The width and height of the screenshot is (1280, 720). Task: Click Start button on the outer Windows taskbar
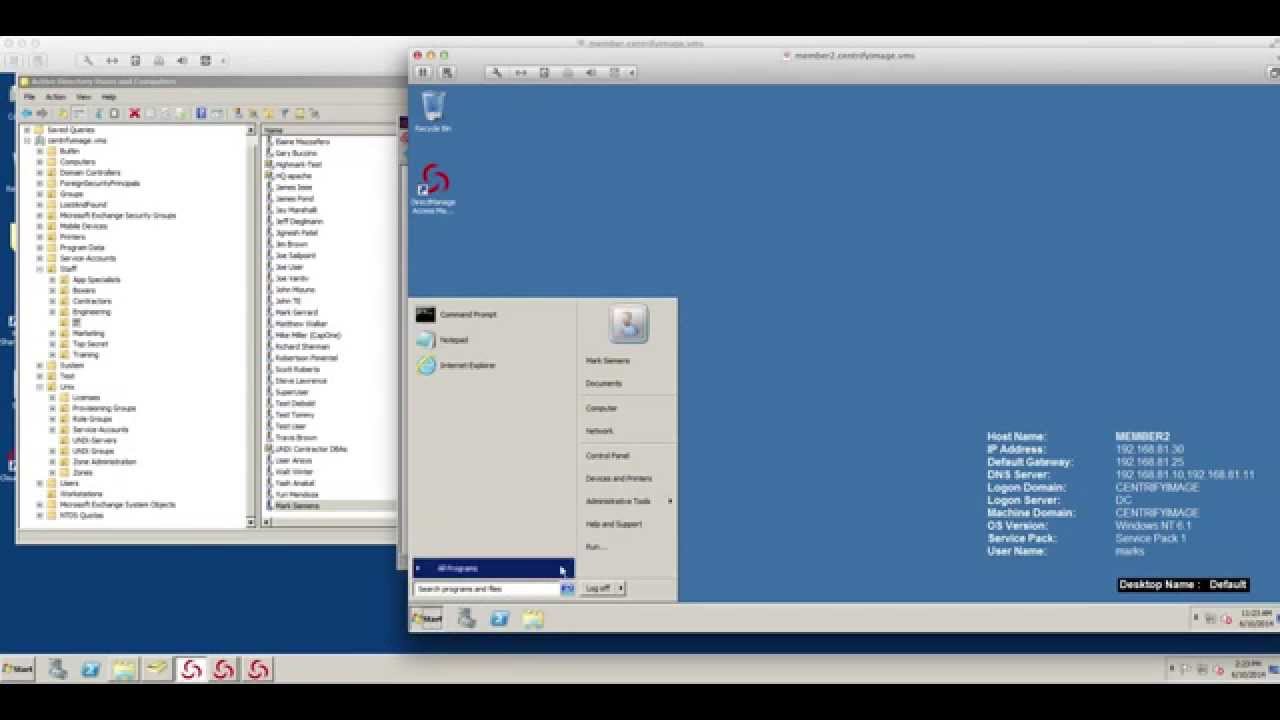point(17,669)
